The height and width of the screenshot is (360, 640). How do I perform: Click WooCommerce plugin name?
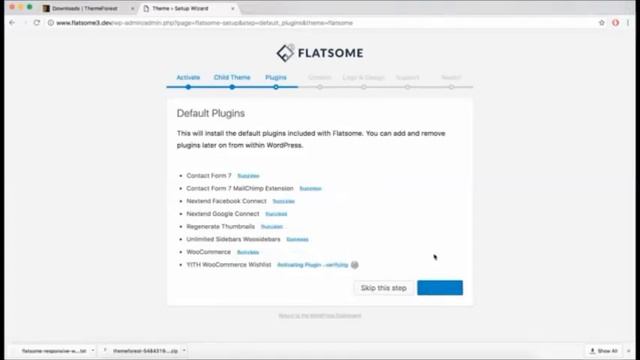(x=209, y=252)
